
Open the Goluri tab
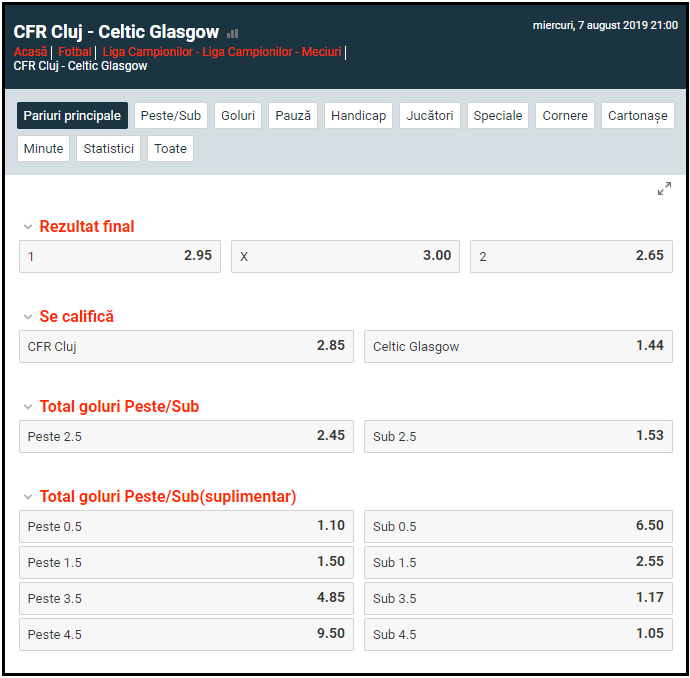click(x=238, y=116)
